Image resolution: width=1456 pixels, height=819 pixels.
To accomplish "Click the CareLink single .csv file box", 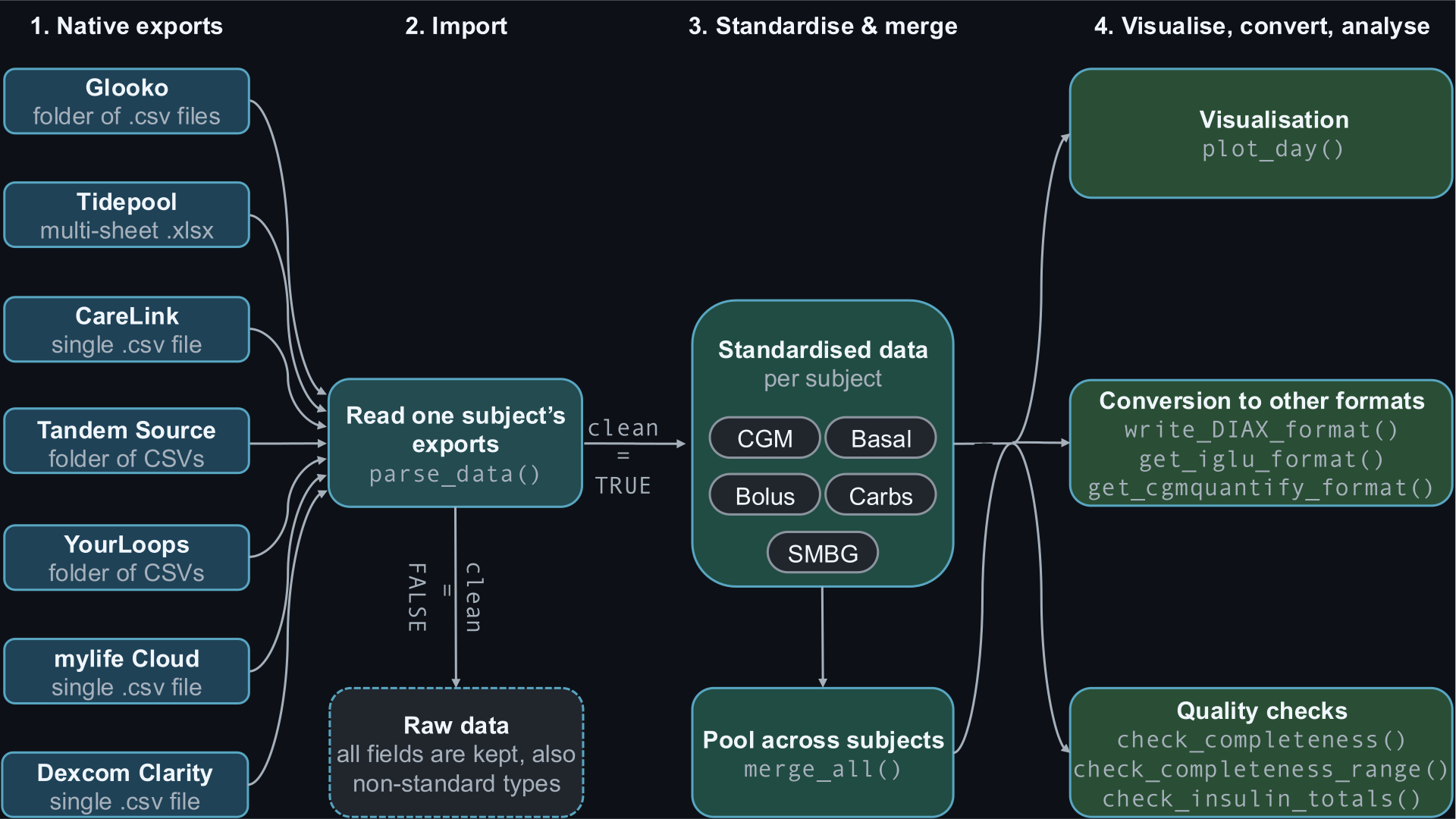I will coord(127,330).
